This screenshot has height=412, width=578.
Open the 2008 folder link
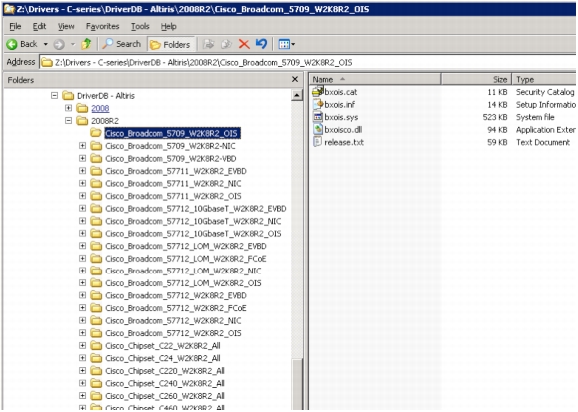pyautogui.click(x=100, y=108)
